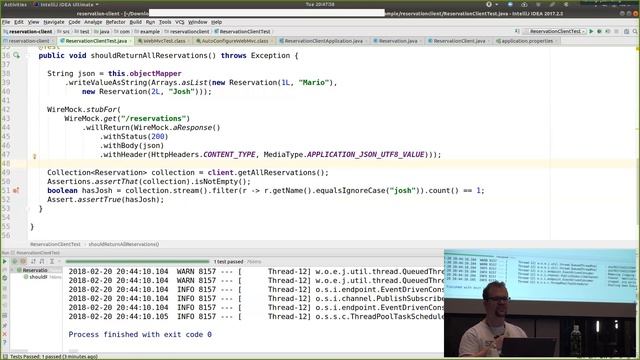Open IntelliJ IDEA Ultimate app menu in top bar

66,4
